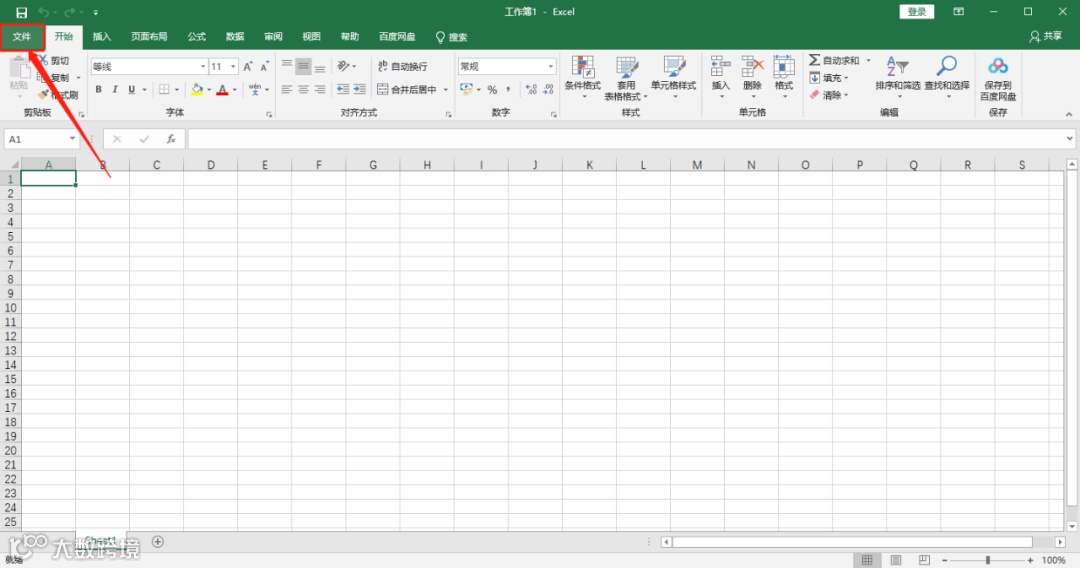Click the increase font size icon
1080x568 pixels.
248,67
